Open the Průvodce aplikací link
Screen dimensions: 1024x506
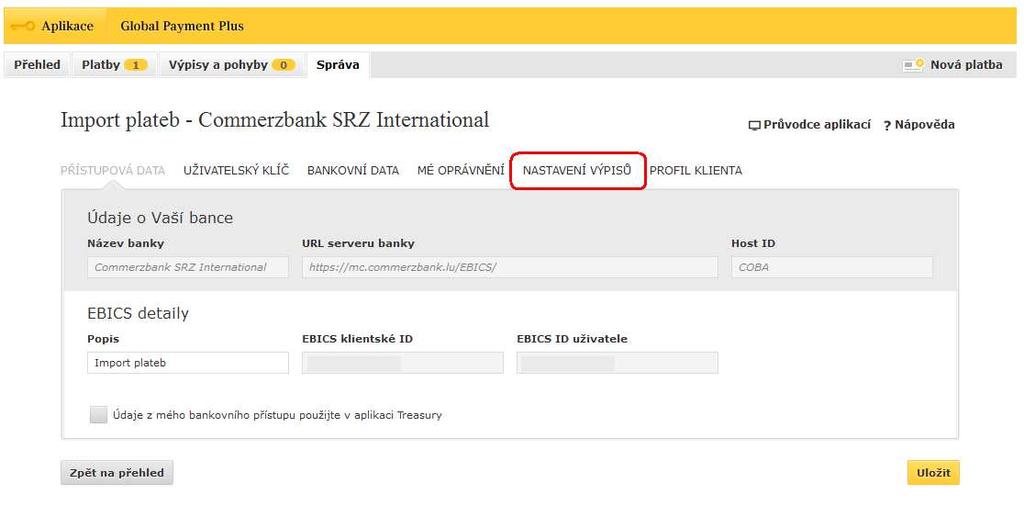810,125
